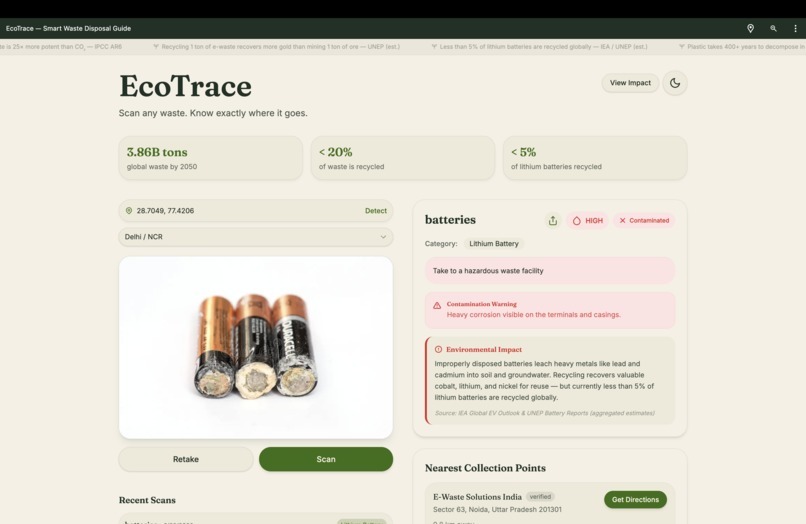Viewport: 806px width, 524px height.
Task: Open the magnifier search icon in top bar
Action: 773,29
